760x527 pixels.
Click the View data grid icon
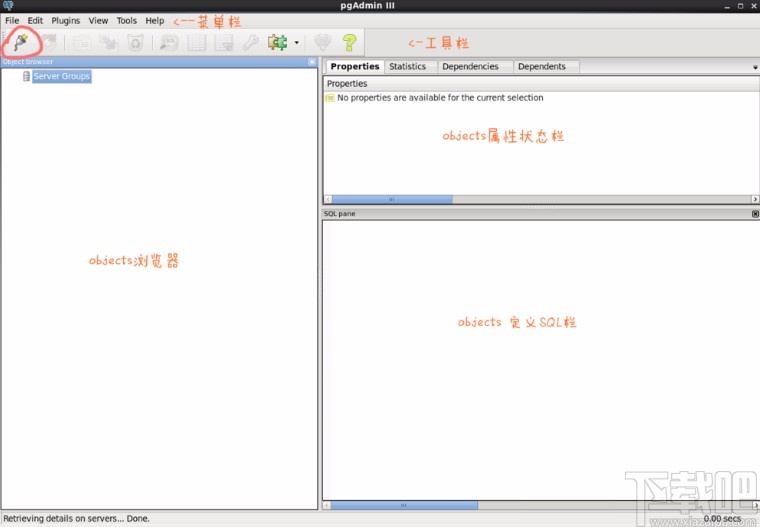click(x=196, y=43)
